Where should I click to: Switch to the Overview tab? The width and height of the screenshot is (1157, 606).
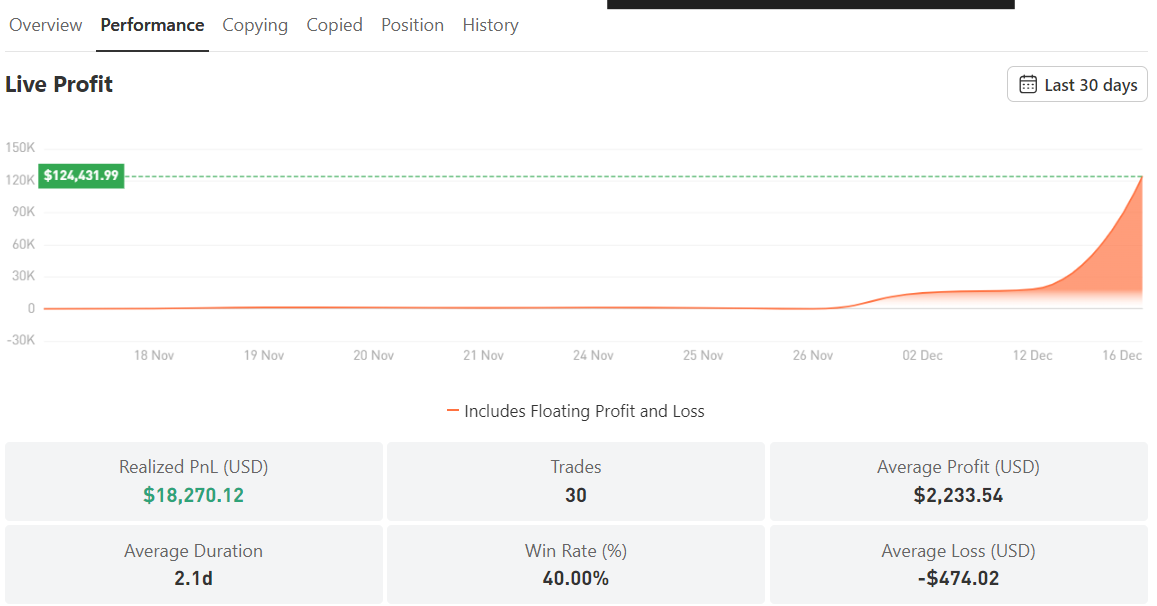pyautogui.click(x=46, y=25)
